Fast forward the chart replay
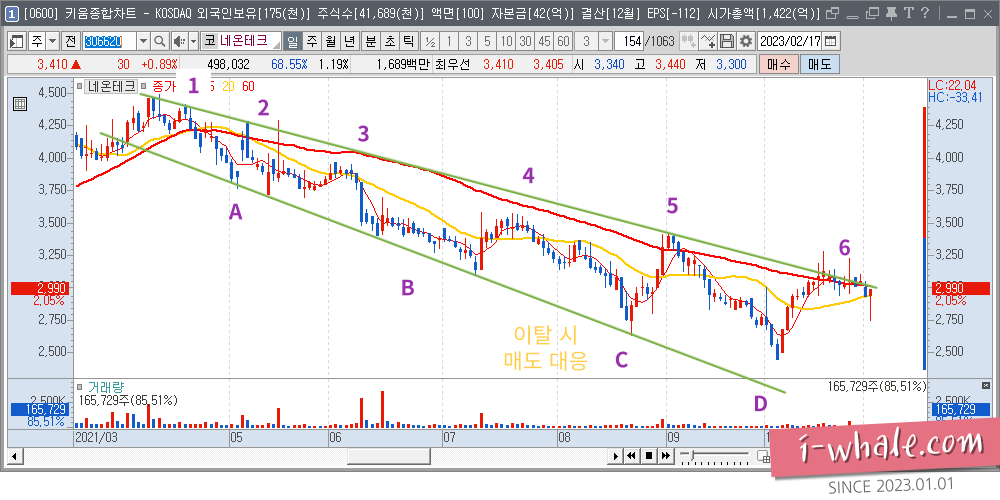Image resolution: width=1000 pixels, height=500 pixels. point(665,455)
